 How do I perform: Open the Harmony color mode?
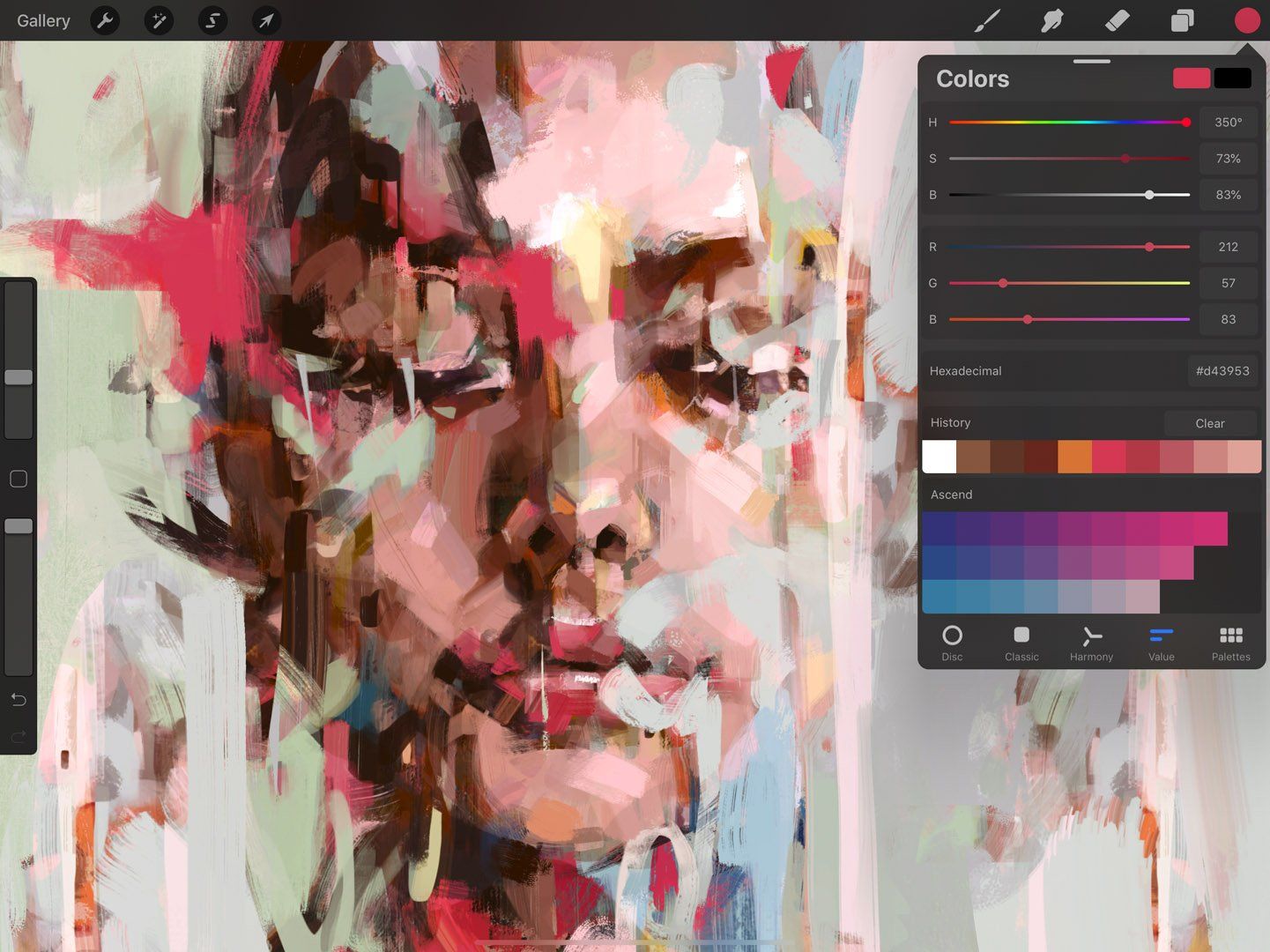pyautogui.click(x=1091, y=641)
